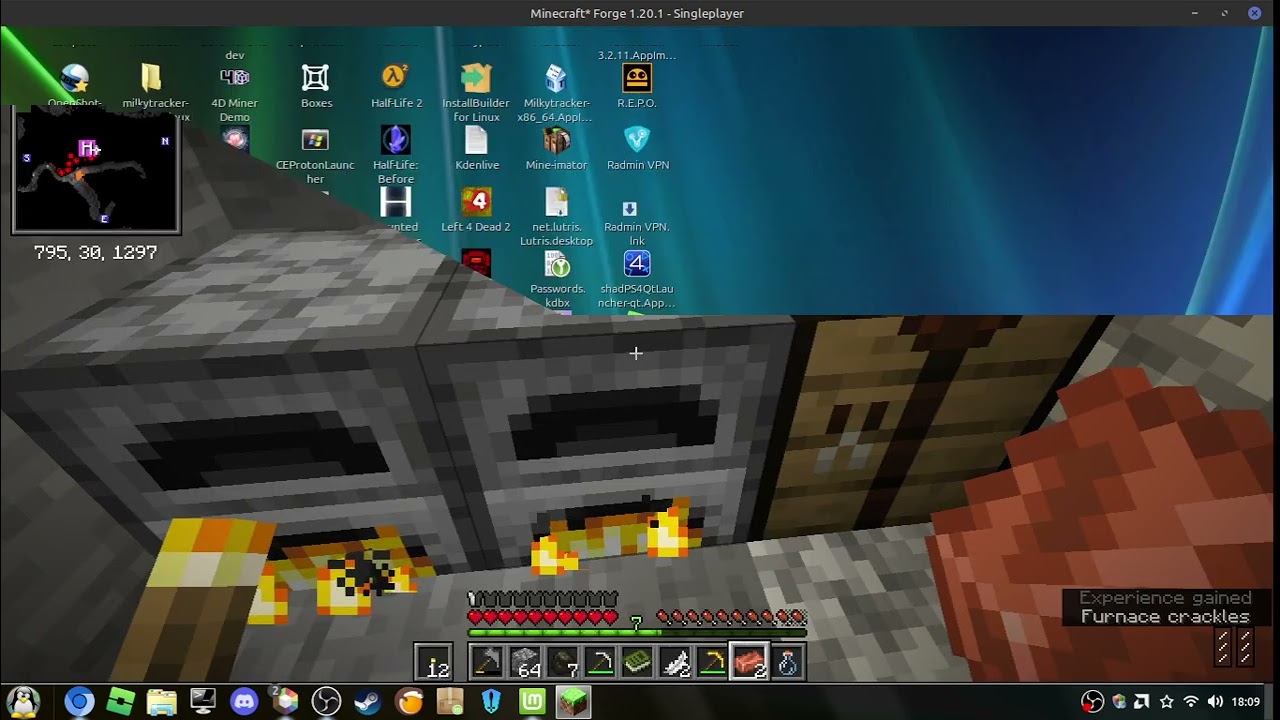Open the Passwords.kdbx file
1280x720 pixels.
click(557, 279)
